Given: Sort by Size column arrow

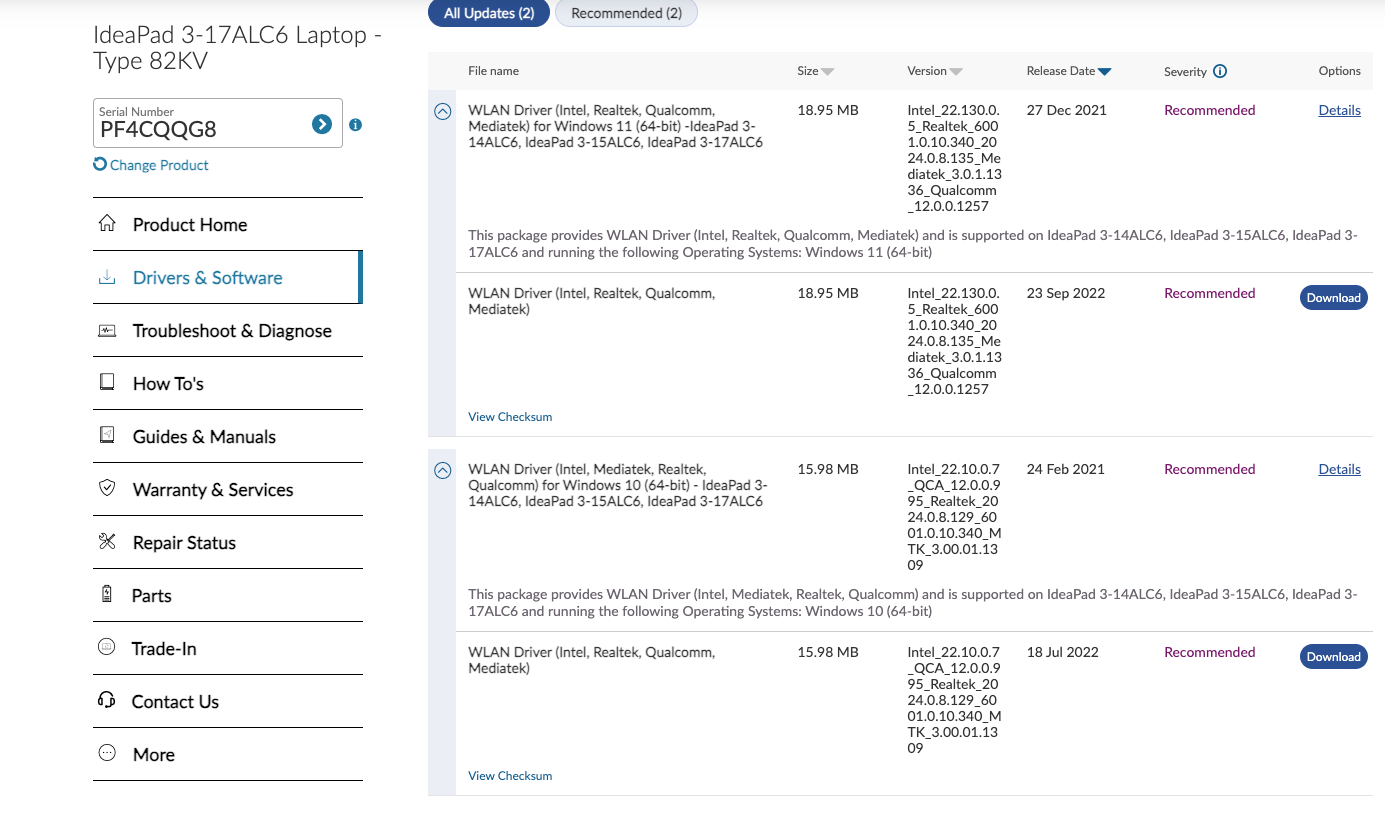Looking at the screenshot, I should tap(828, 72).
